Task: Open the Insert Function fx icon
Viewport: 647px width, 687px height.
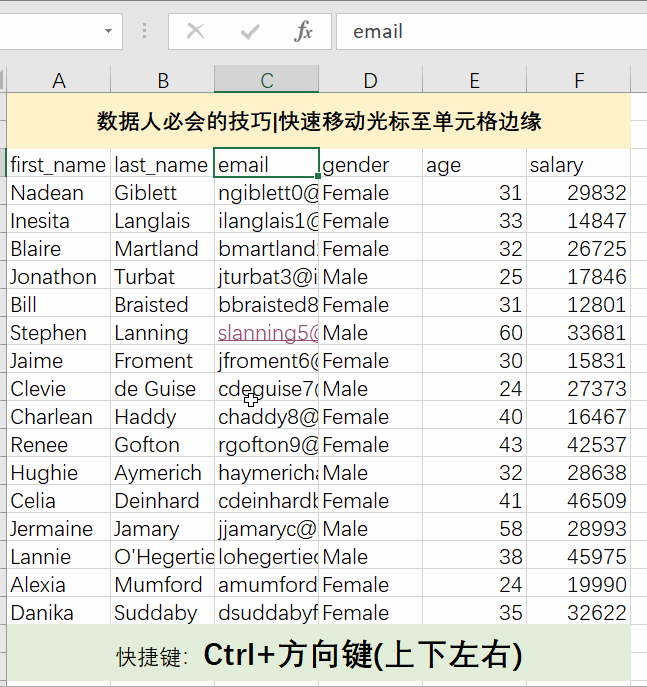Action: click(303, 31)
